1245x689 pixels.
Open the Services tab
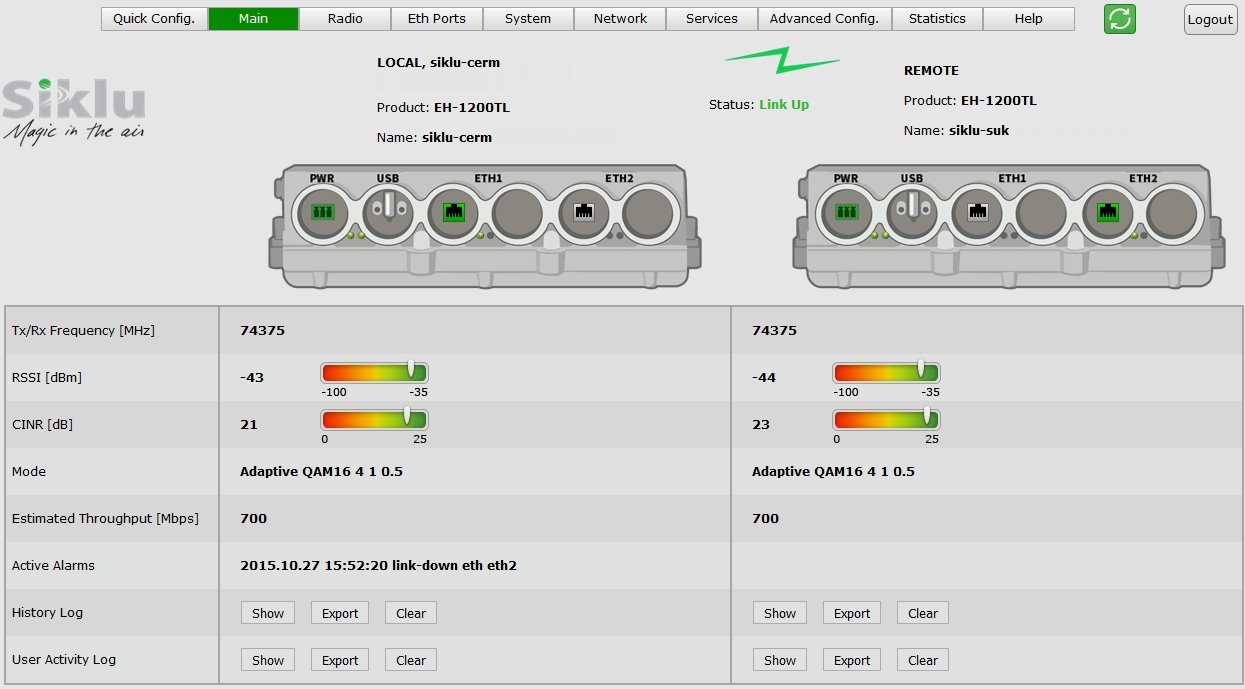[x=712, y=19]
